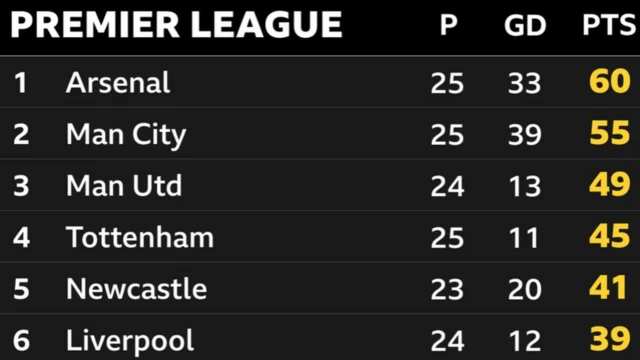Select the PTS column header
This screenshot has height=360, width=640.
point(609,25)
